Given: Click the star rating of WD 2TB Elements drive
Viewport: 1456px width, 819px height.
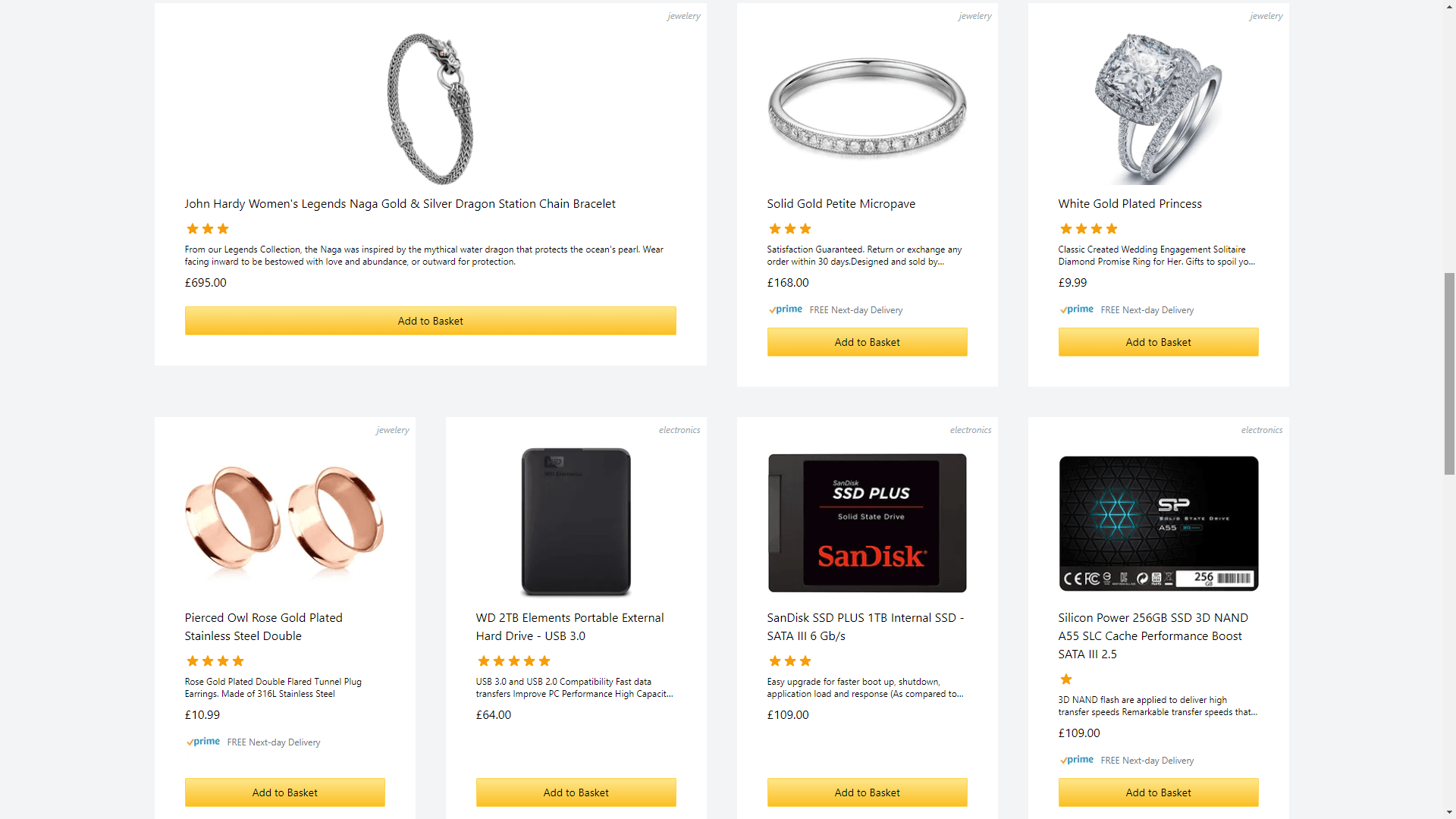Looking at the screenshot, I should (513, 661).
